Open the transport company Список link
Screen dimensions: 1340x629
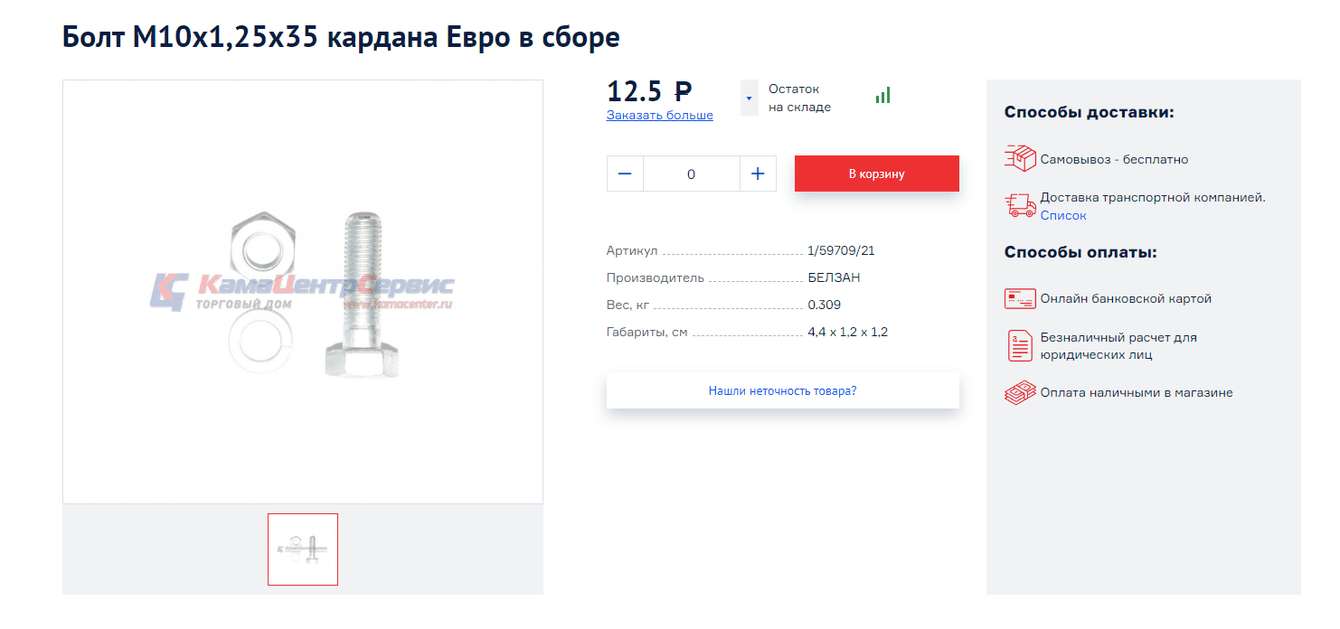1063,216
